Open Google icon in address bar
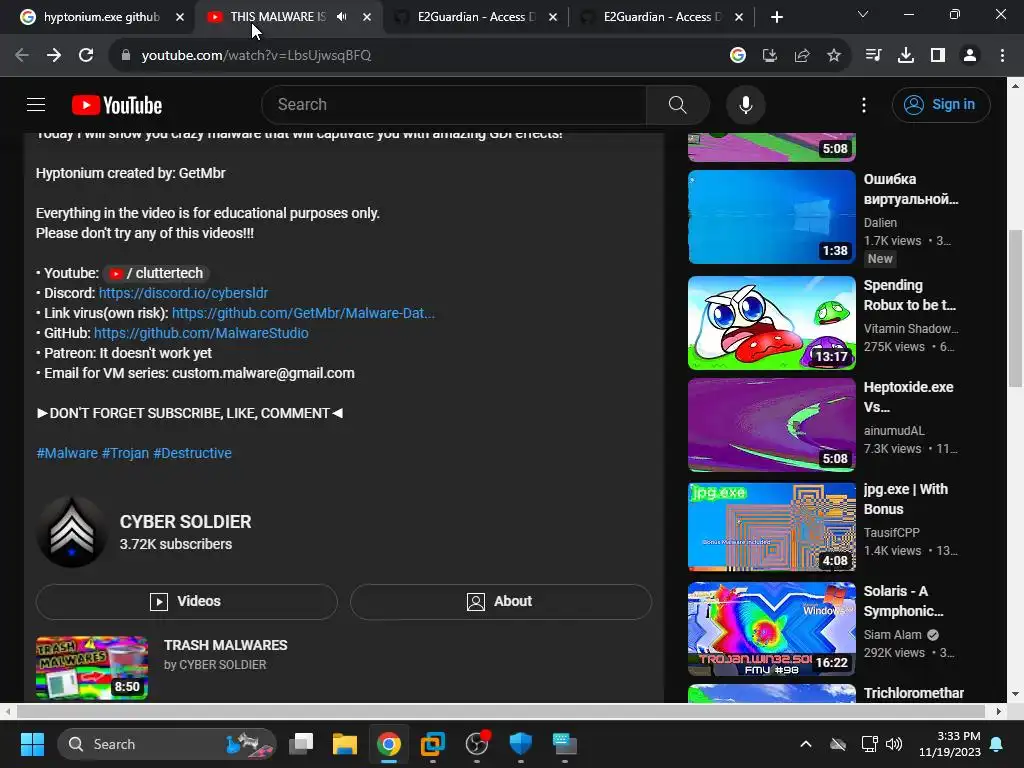Screen dimensions: 1024x768 (738, 56)
